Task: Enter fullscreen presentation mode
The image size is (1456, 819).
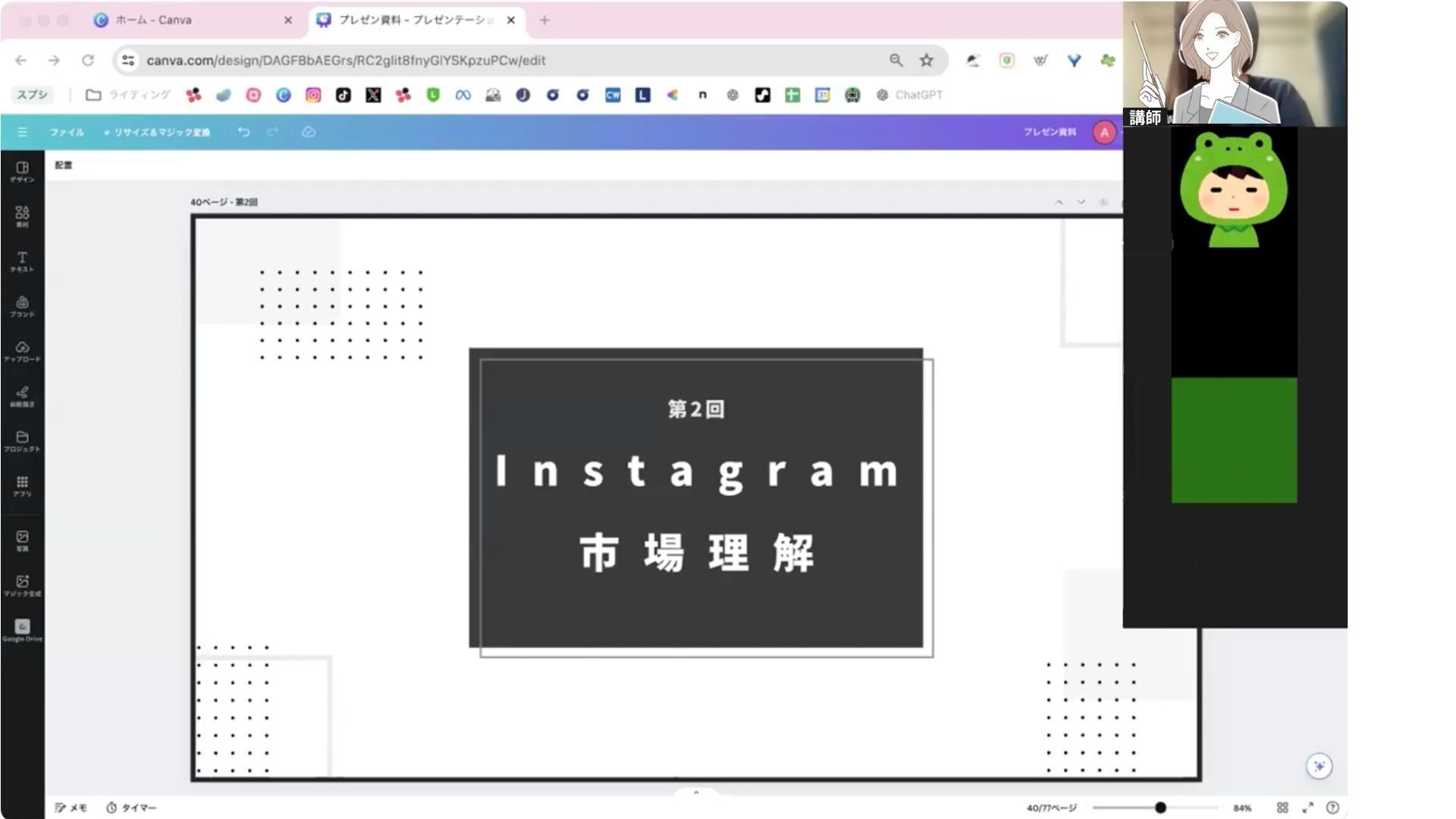Action: coord(1307,808)
